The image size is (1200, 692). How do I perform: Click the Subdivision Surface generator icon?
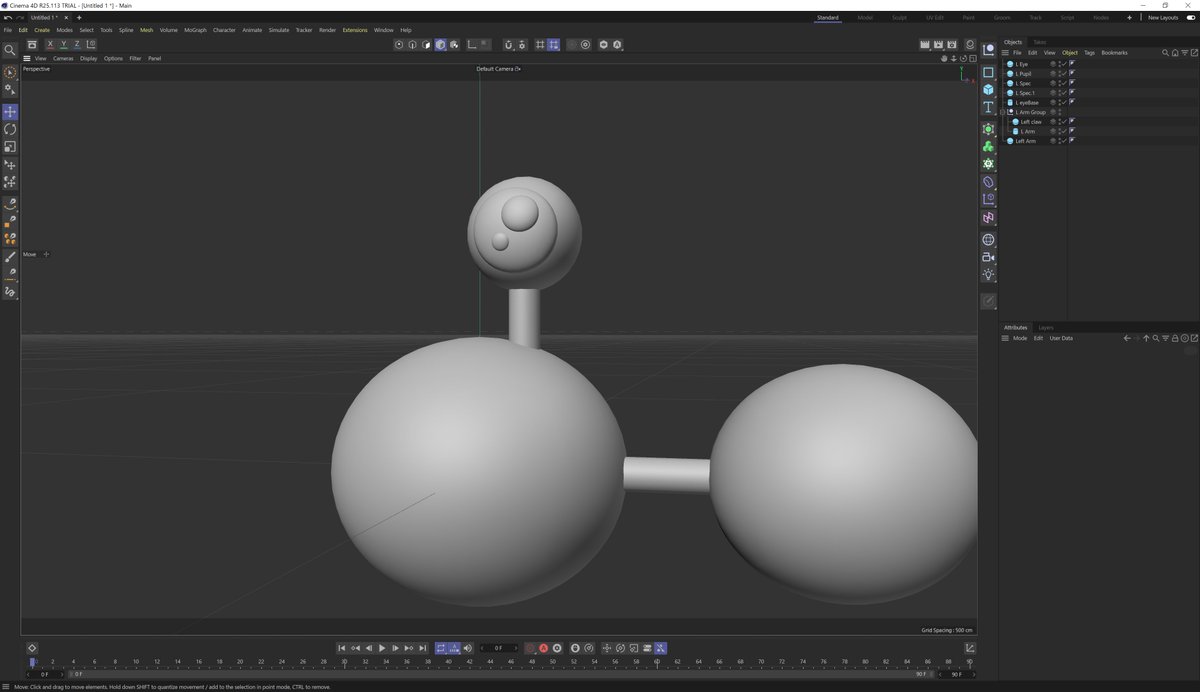[988, 129]
